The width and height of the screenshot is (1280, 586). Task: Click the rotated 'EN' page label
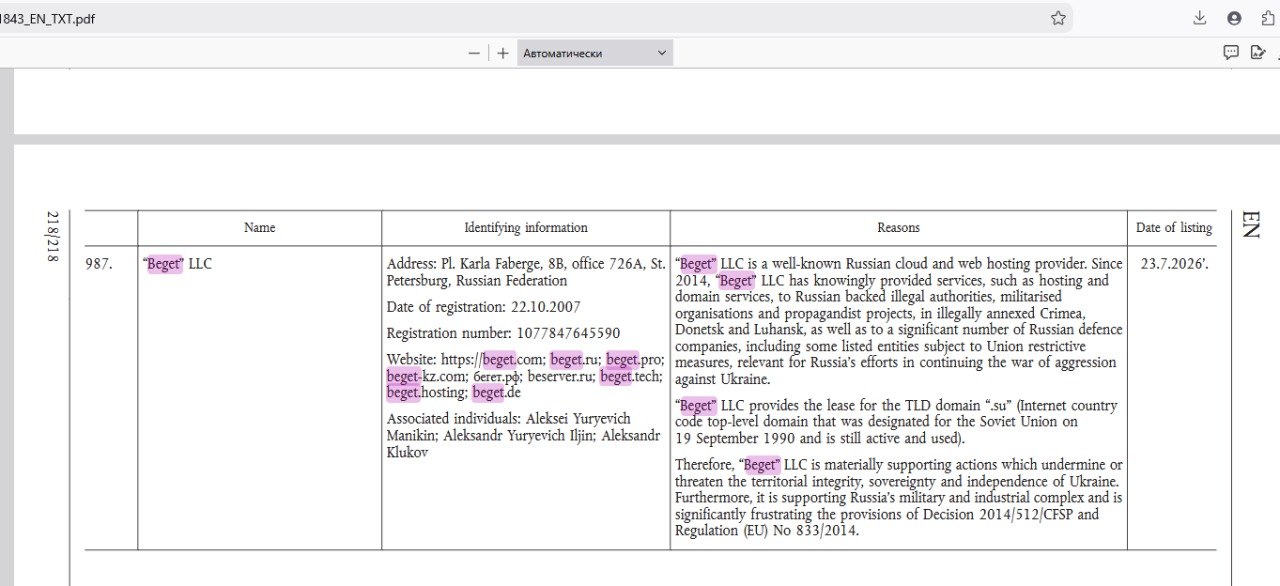click(x=1251, y=224)
